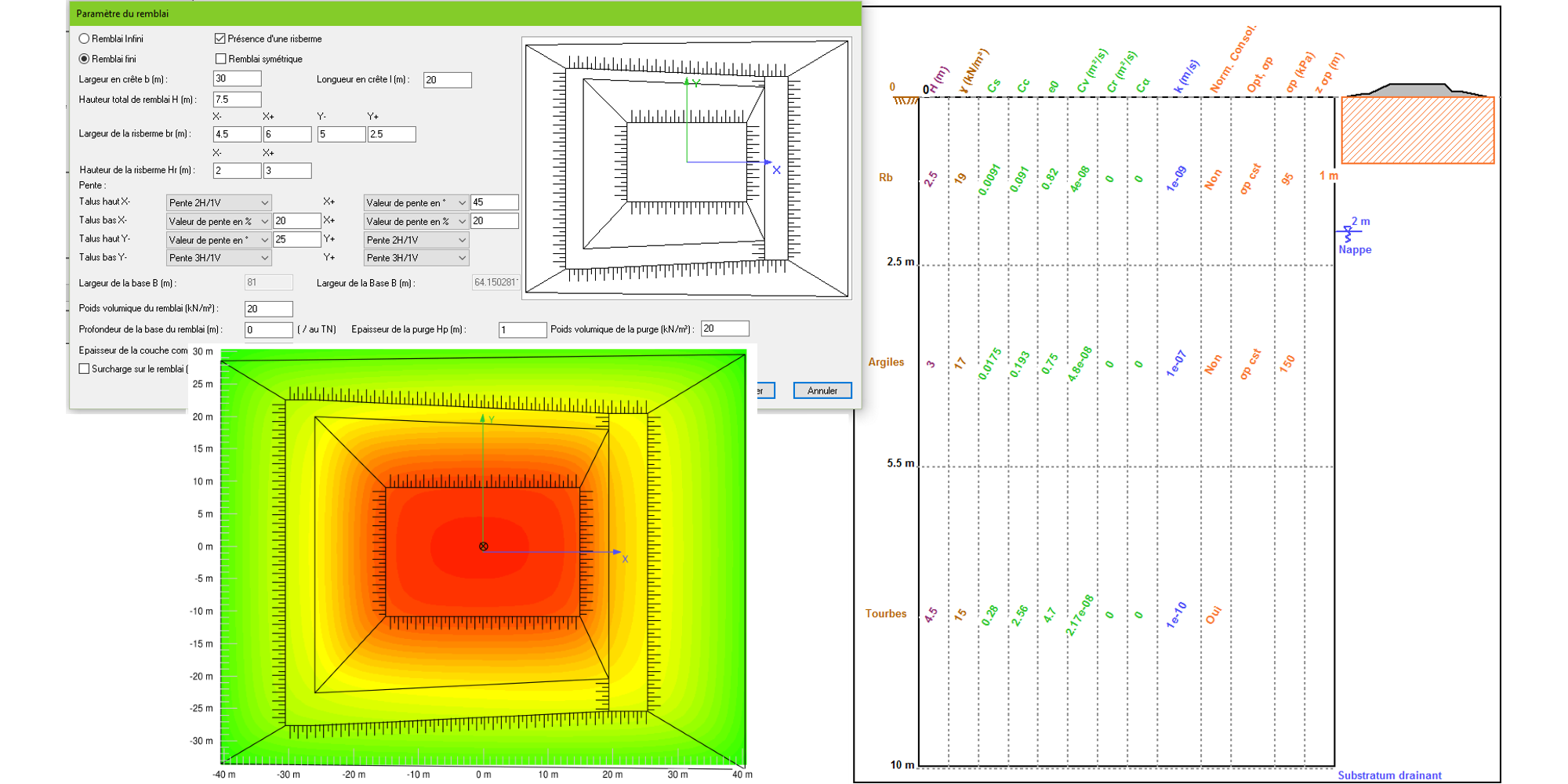The height and width of the screenshot is (784, 1568).
Task: Select the Tourbes soil layer label
Action: click(x=885, y=614)
